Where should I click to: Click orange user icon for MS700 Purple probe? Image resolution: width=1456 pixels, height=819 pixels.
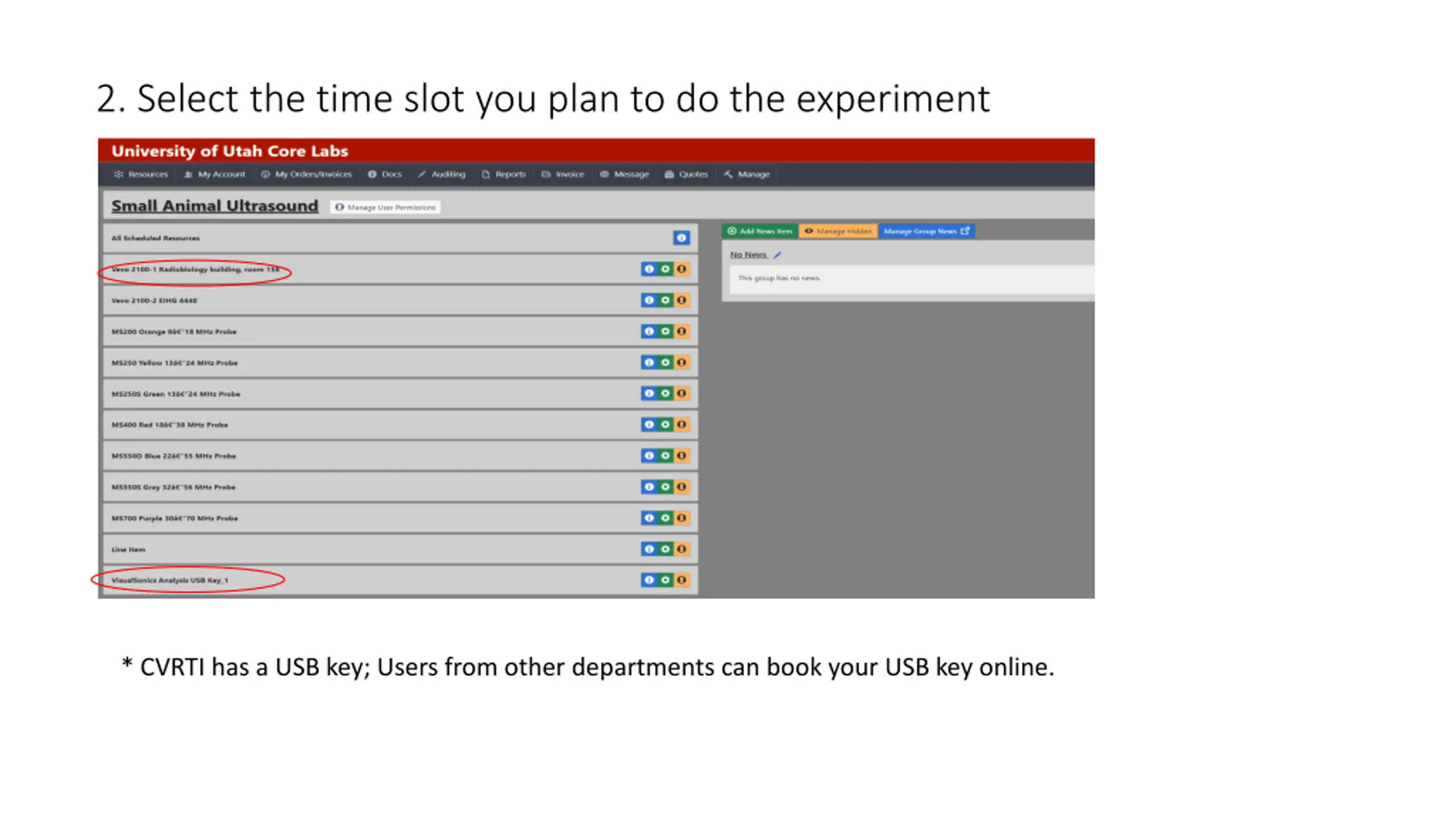pos(681,518)
